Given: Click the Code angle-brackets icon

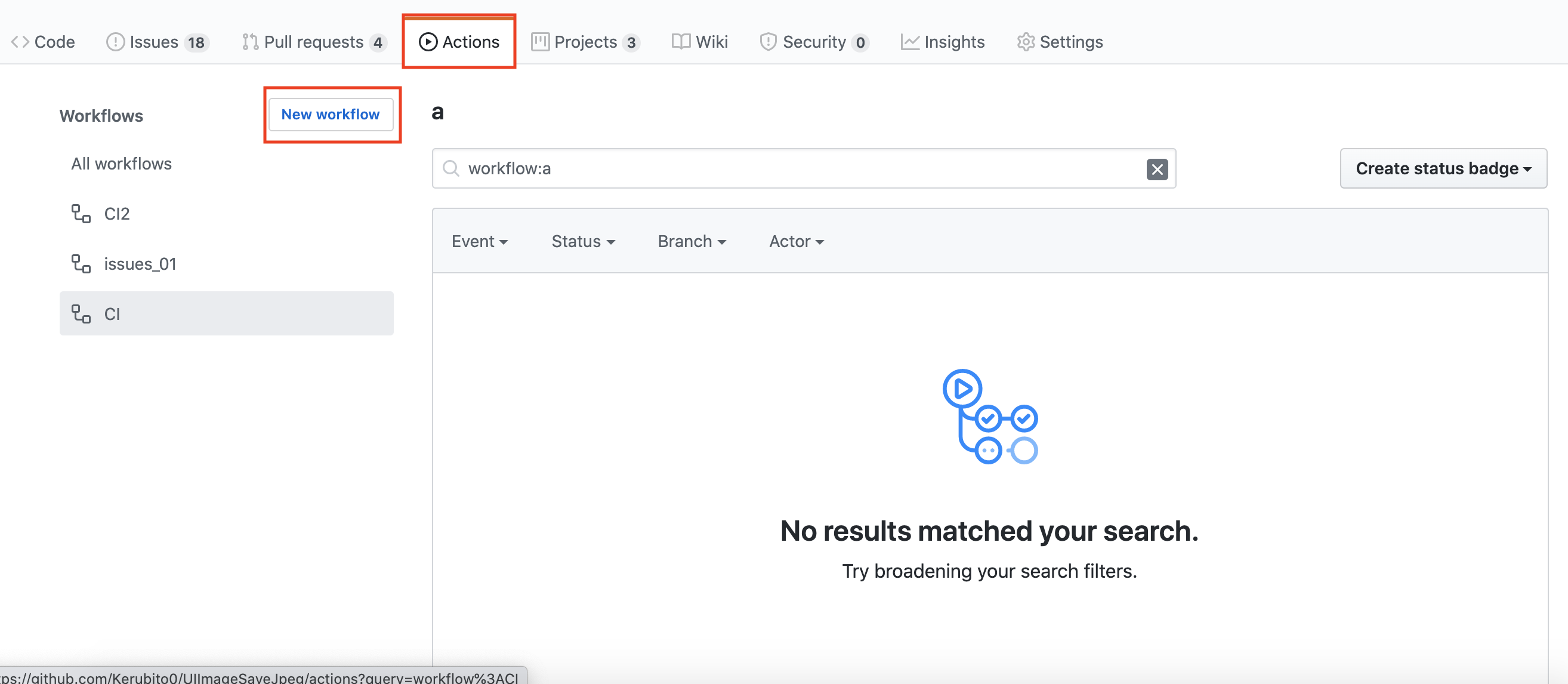Looking at the screenshot, I should coord(20,42).
